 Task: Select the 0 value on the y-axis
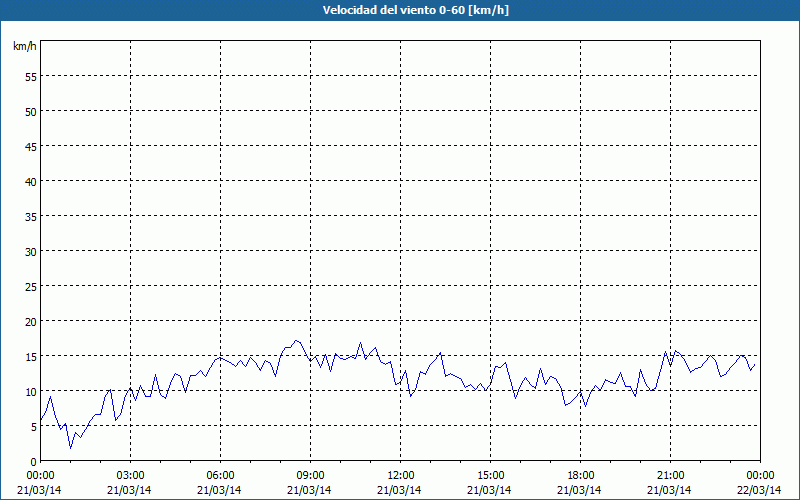(x=34, y=462)
